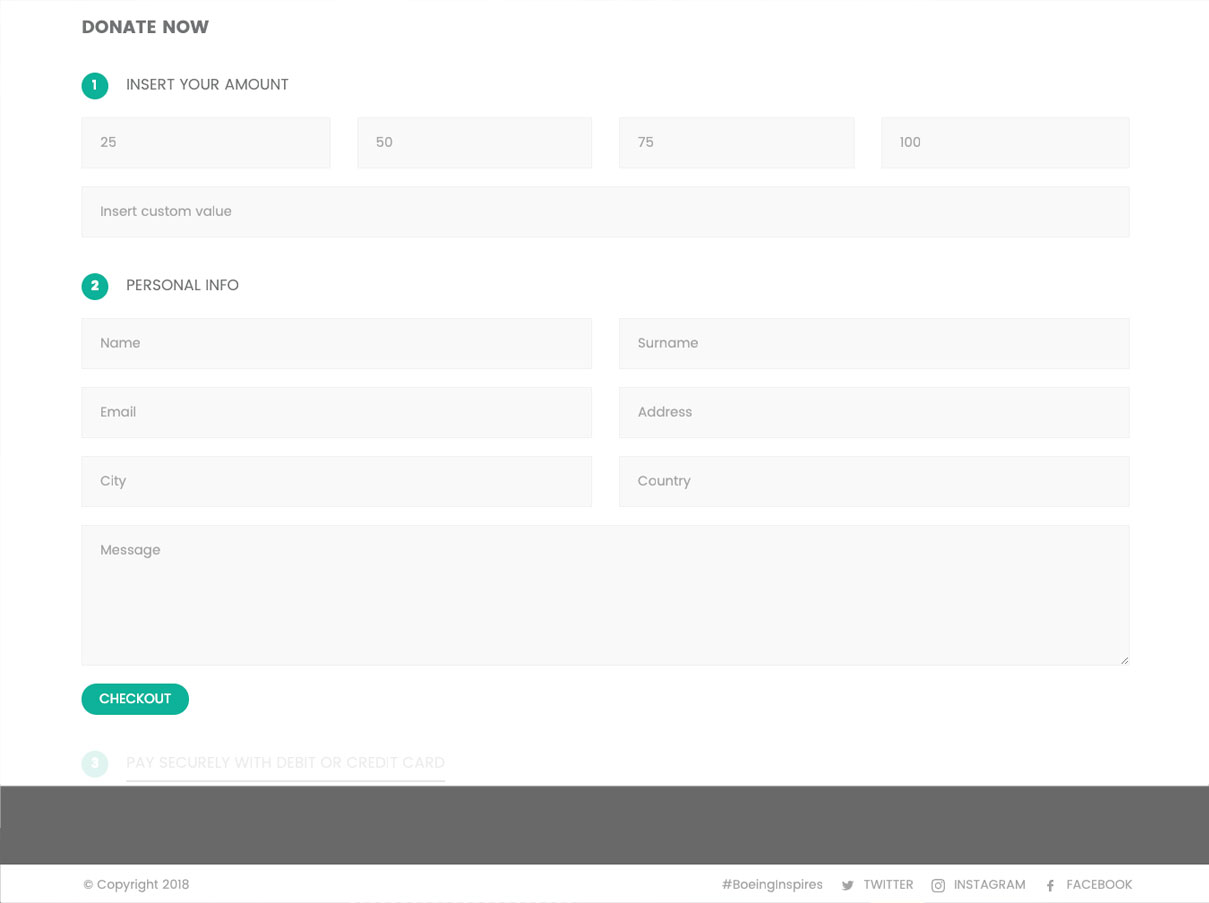
Task: Click the PAY SECURELY section heading
Action: tap(285, 762)
